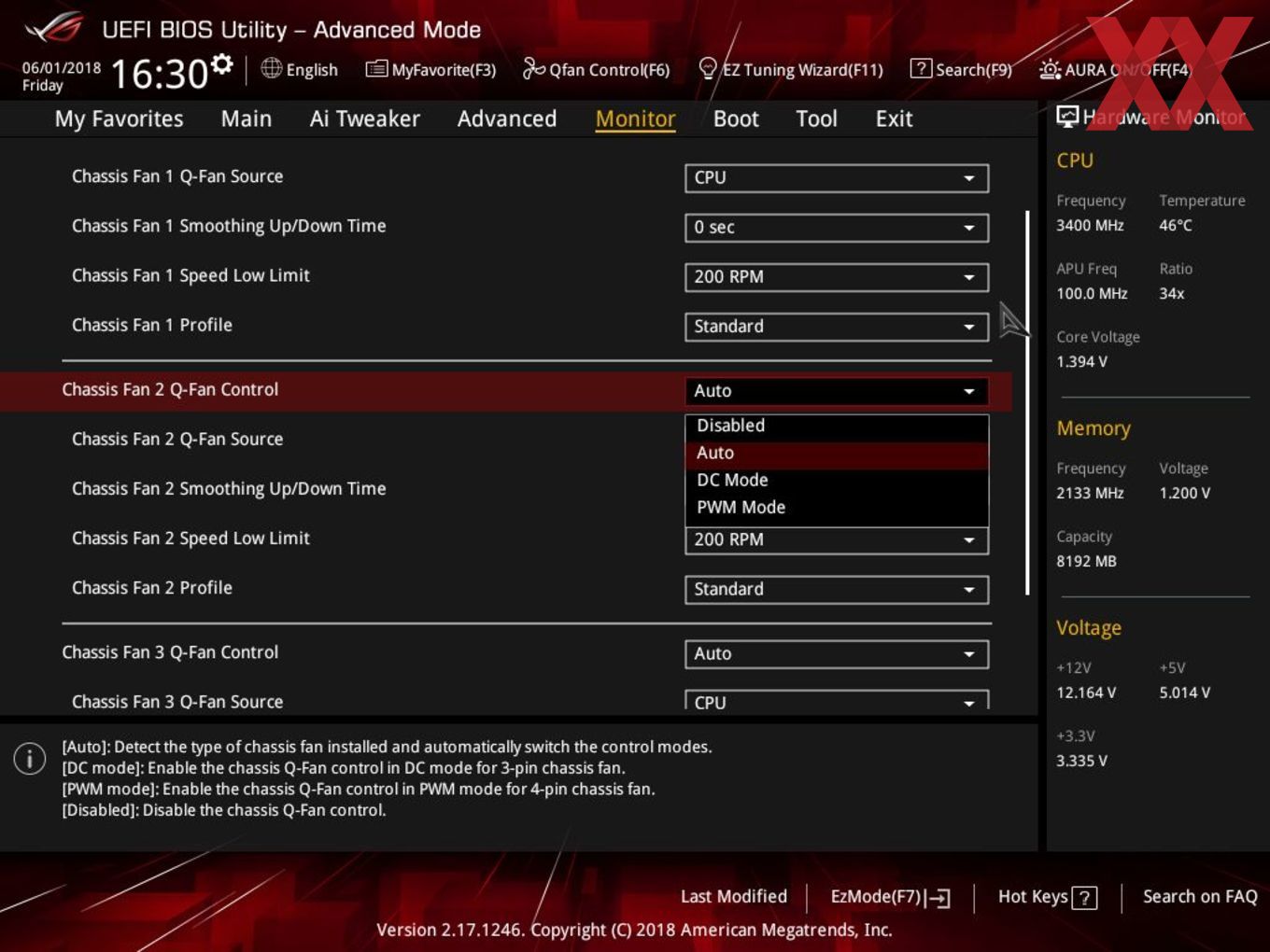
Task: Switch to Monitor tab
Action: (x=635, y=119)
